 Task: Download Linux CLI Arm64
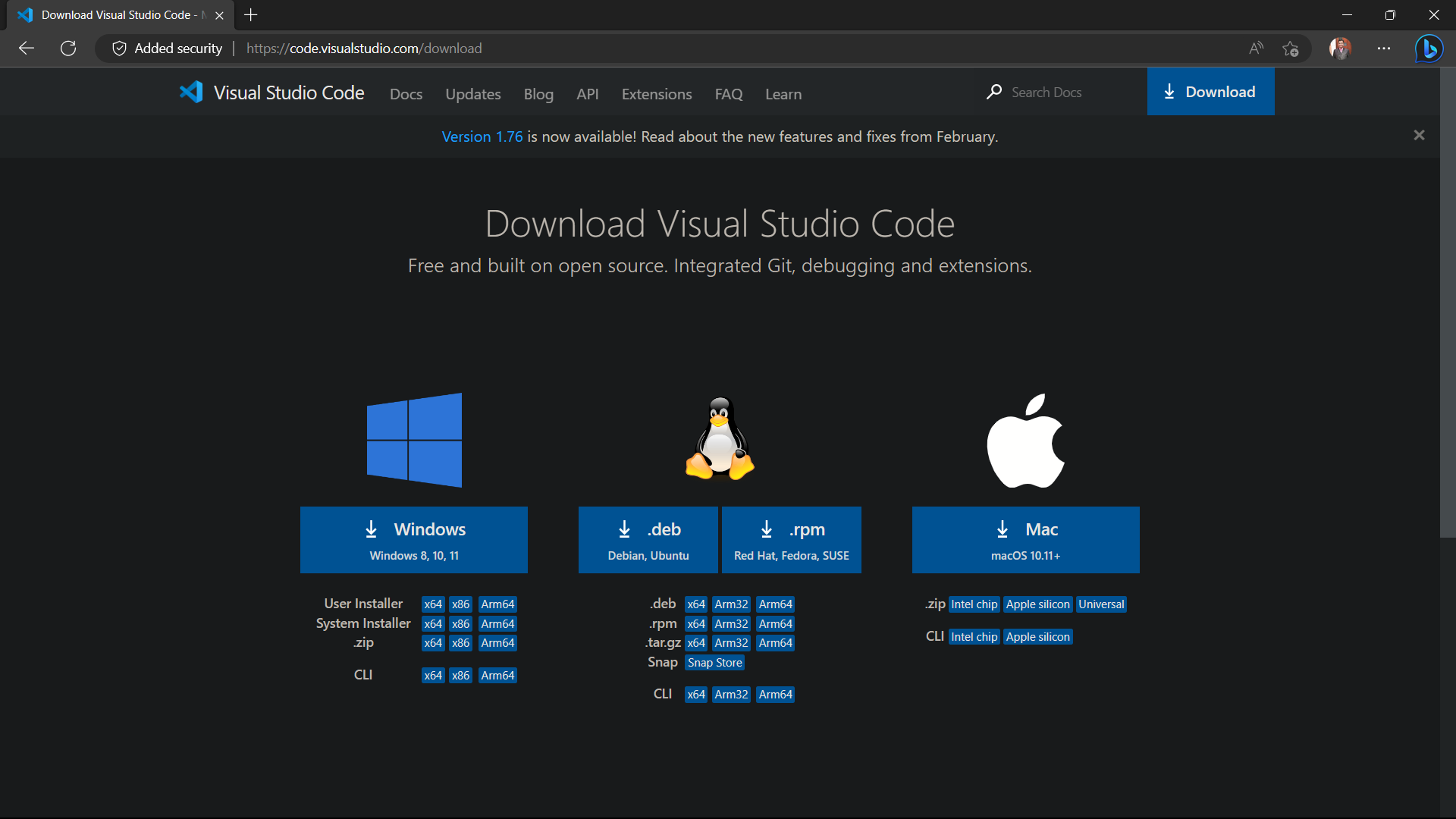tap(776, 695)
